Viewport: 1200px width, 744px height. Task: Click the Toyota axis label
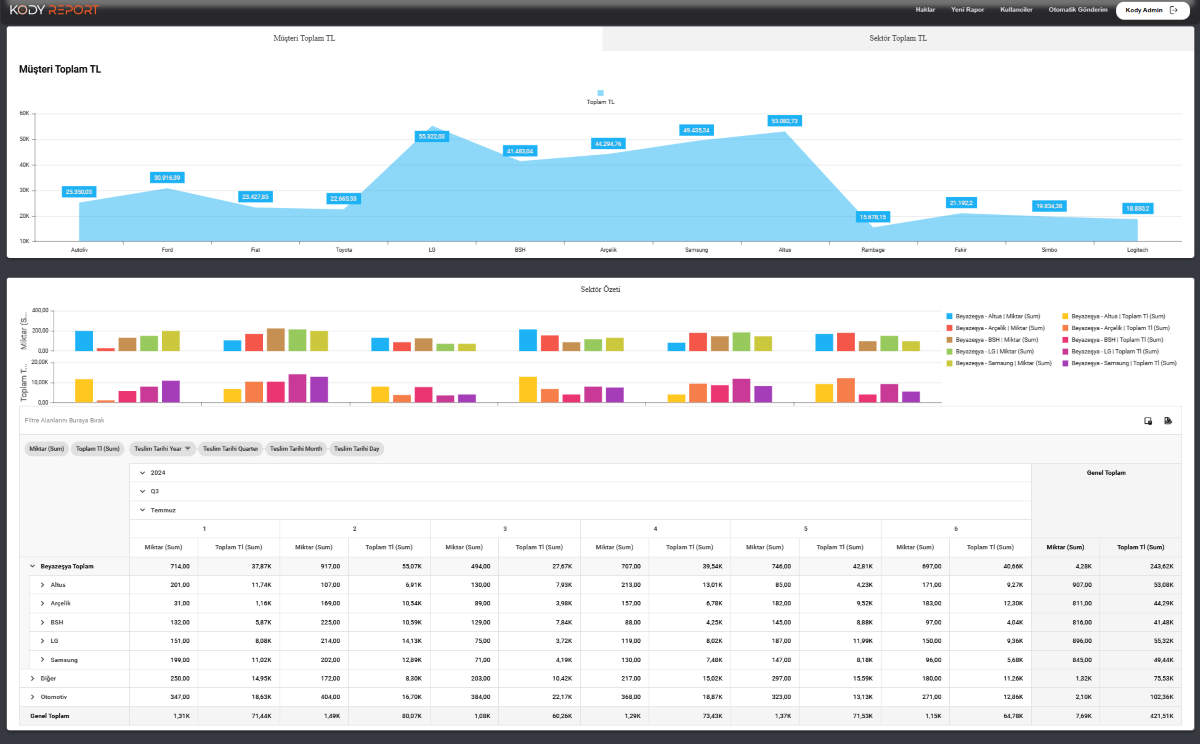coord(344,249)
